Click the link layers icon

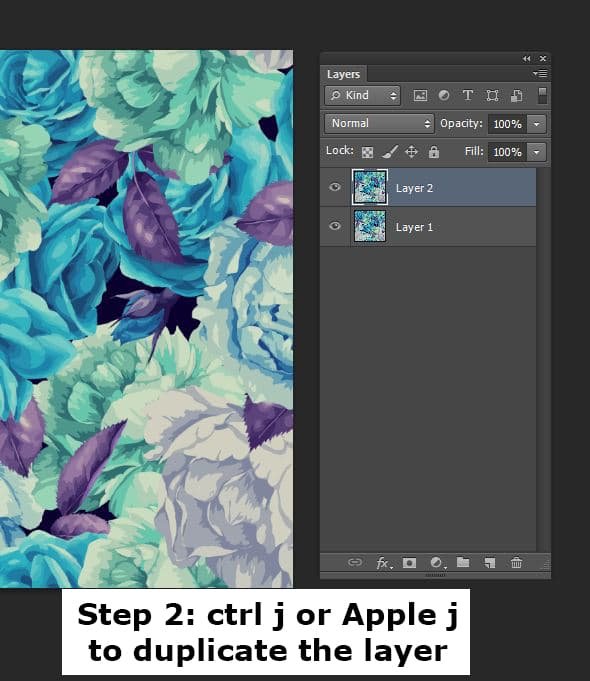(x=355, y=563)
